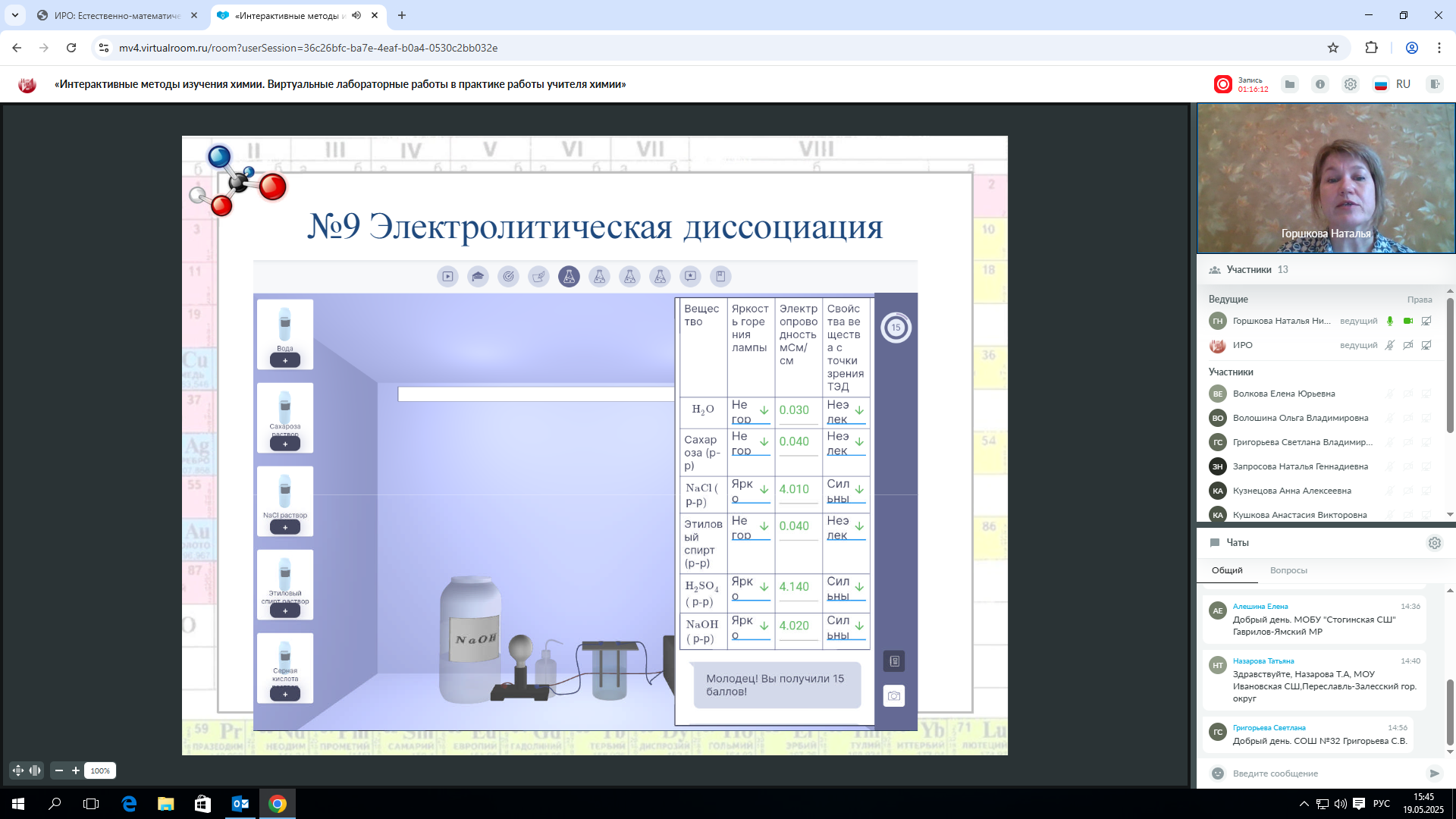1456x819 pixels.
Task: Open chat settings gear icon
Action: (1434, 543)
